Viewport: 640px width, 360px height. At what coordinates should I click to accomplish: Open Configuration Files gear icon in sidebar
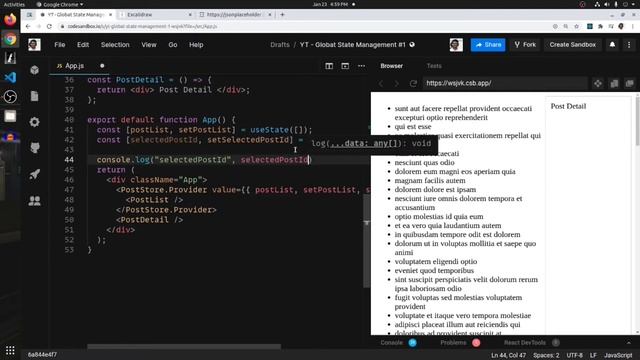coord(35,122)
